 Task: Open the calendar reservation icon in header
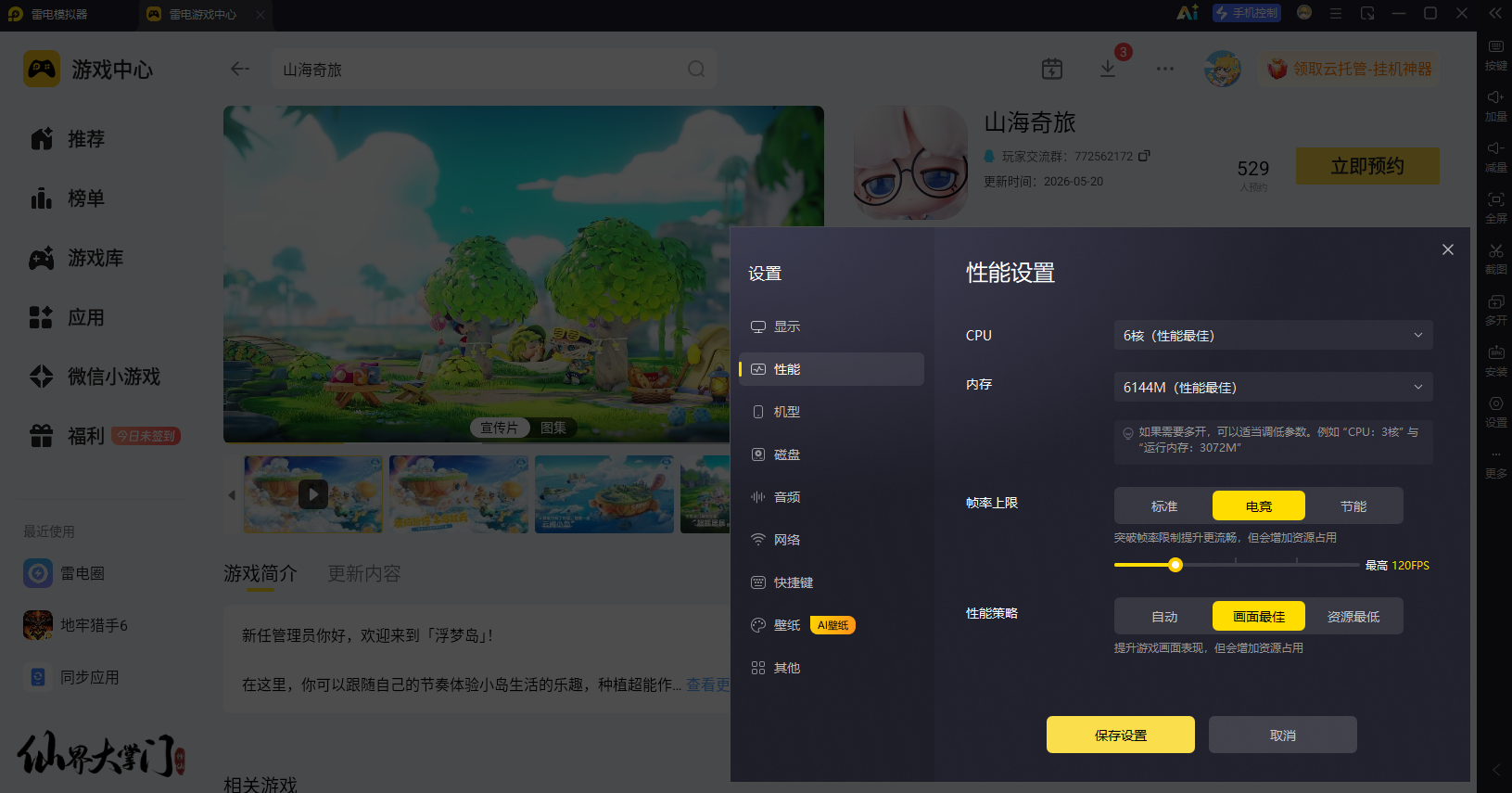[1052, 69]
